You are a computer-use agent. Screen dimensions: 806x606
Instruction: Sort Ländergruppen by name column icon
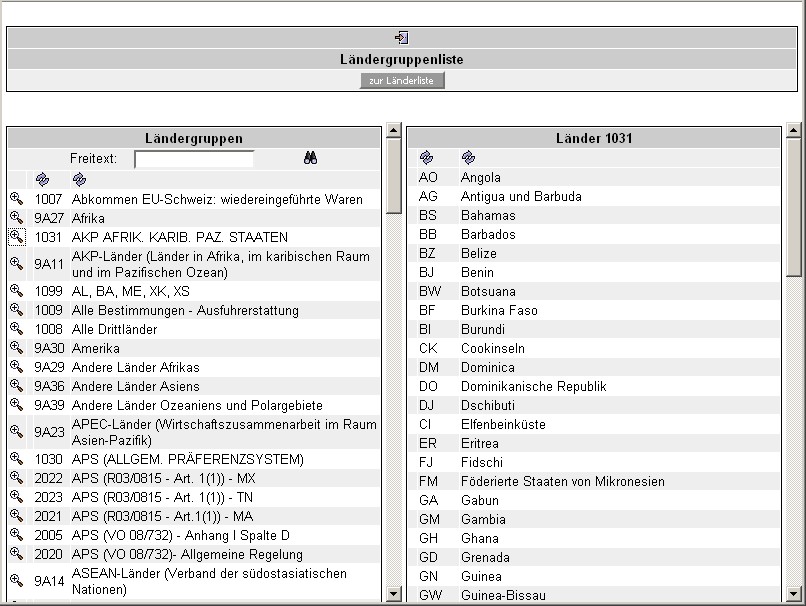[x=79, y=179]
